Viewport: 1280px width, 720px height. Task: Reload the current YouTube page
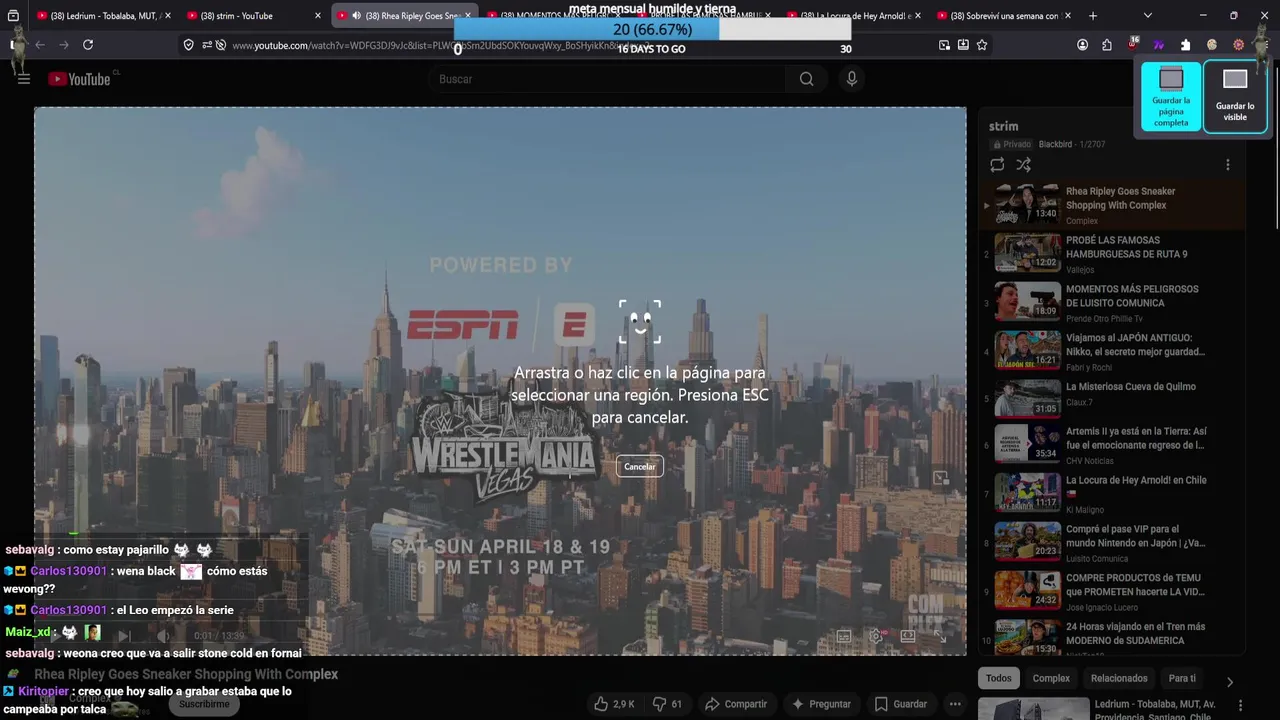coord(88,45)
